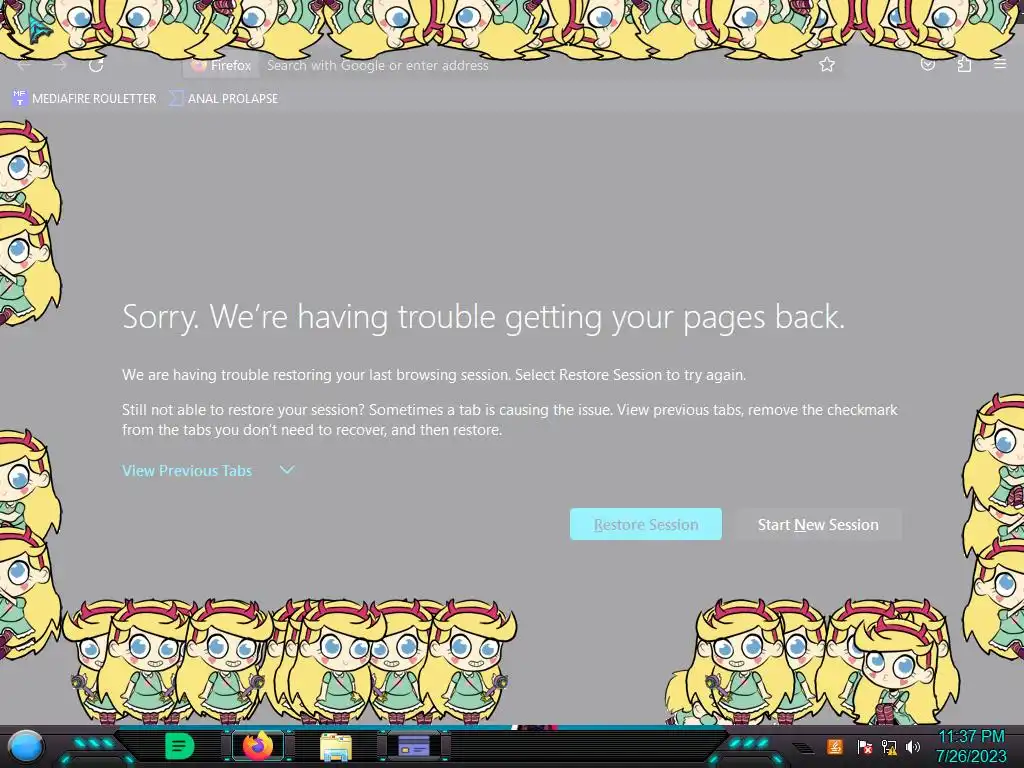The image size is (1024, 768).
Task: Go forward with the forward arrow
Action: point(60,65)
